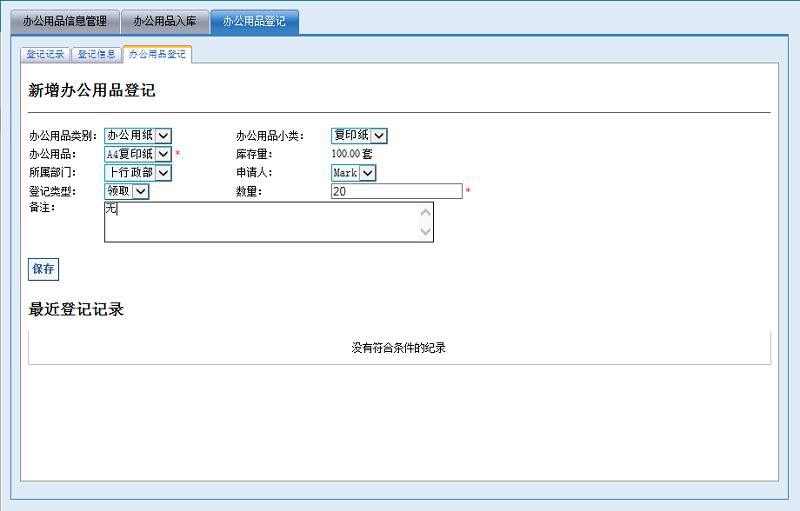Open the 登记信息 sub-tab

[96, 55]
